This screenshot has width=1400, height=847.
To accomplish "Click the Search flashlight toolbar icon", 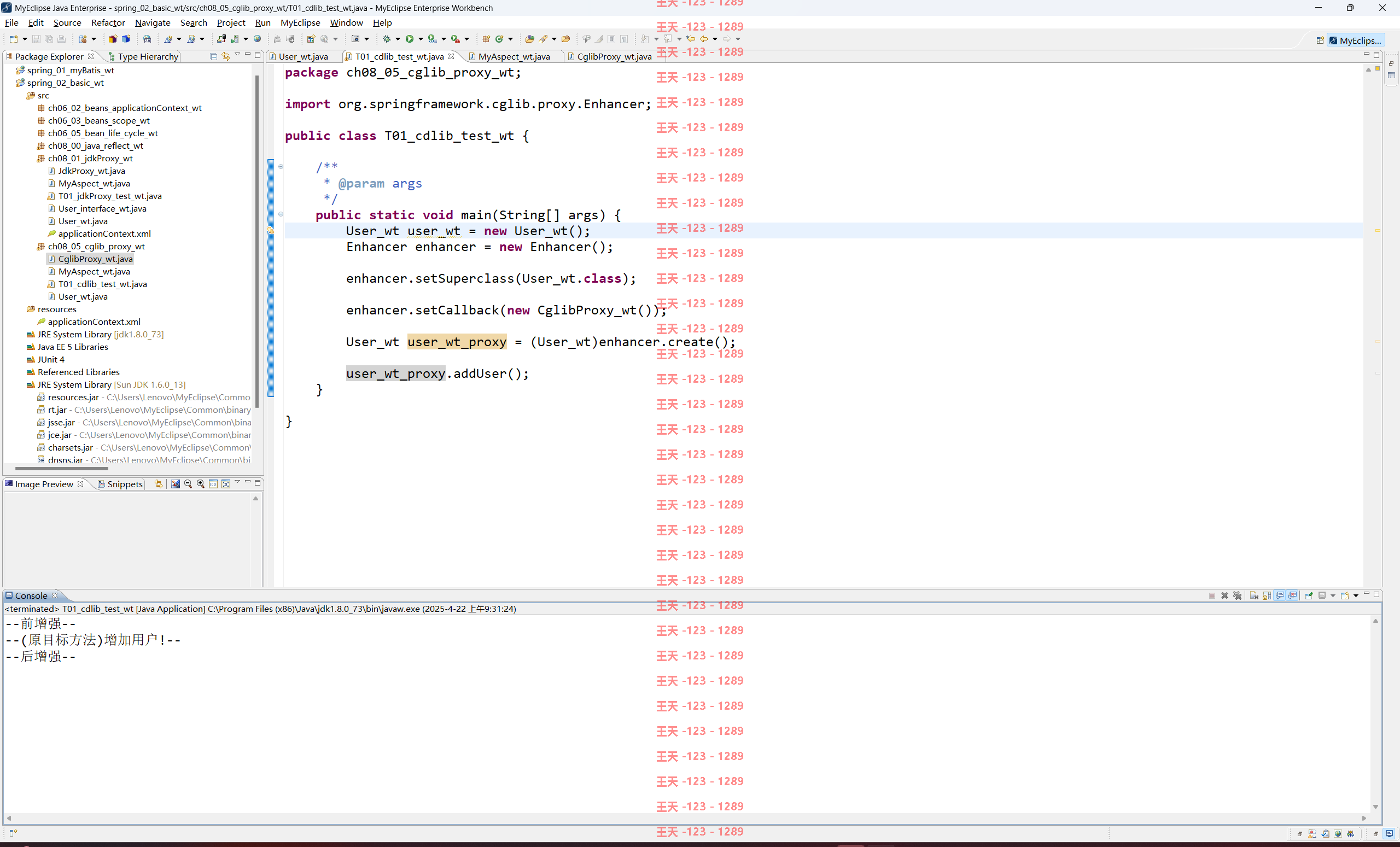I will click(543, 39).
